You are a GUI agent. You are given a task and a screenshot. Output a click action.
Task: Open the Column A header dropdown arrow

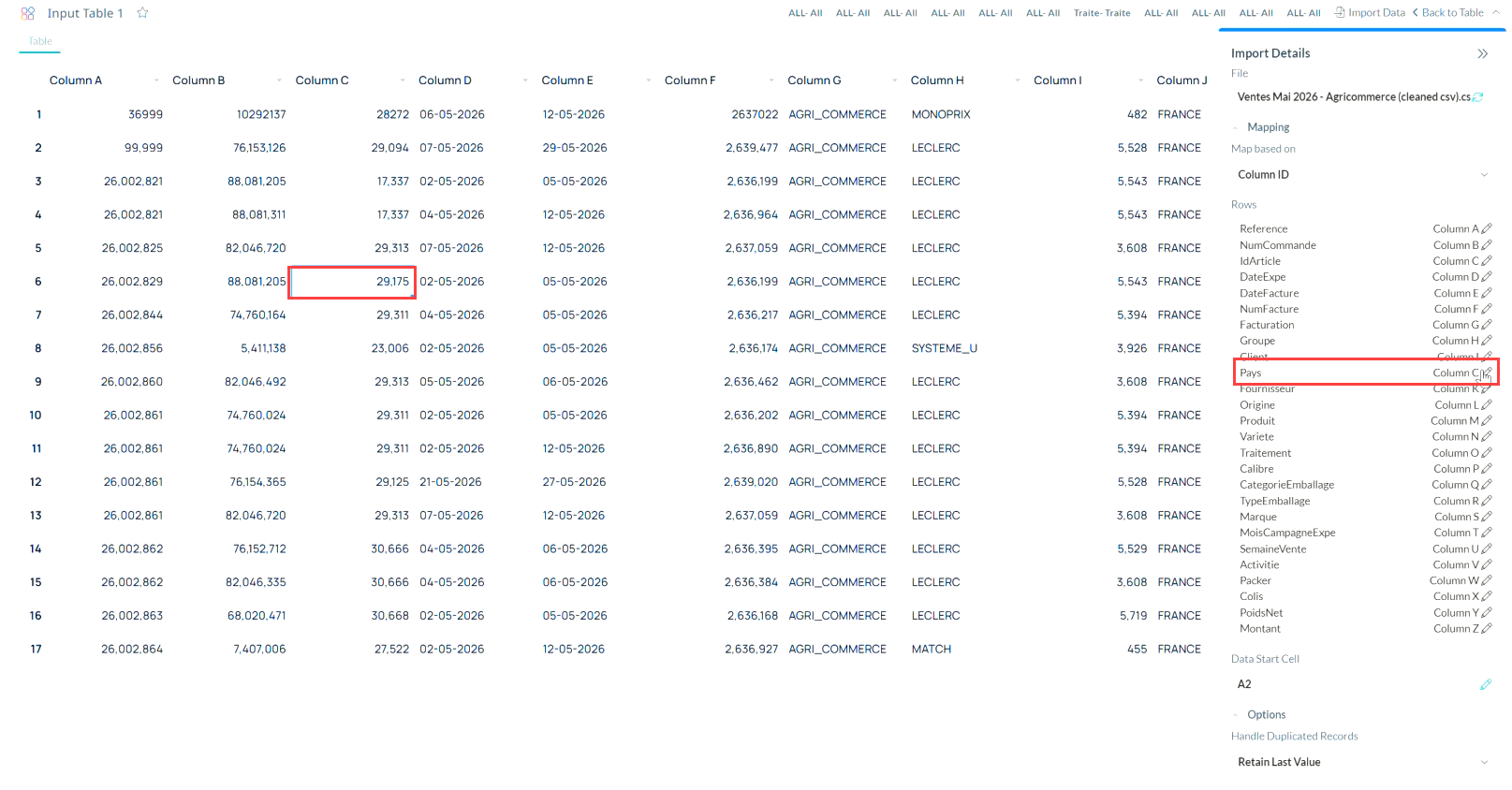pyautogui.click(x=156, y=80)
